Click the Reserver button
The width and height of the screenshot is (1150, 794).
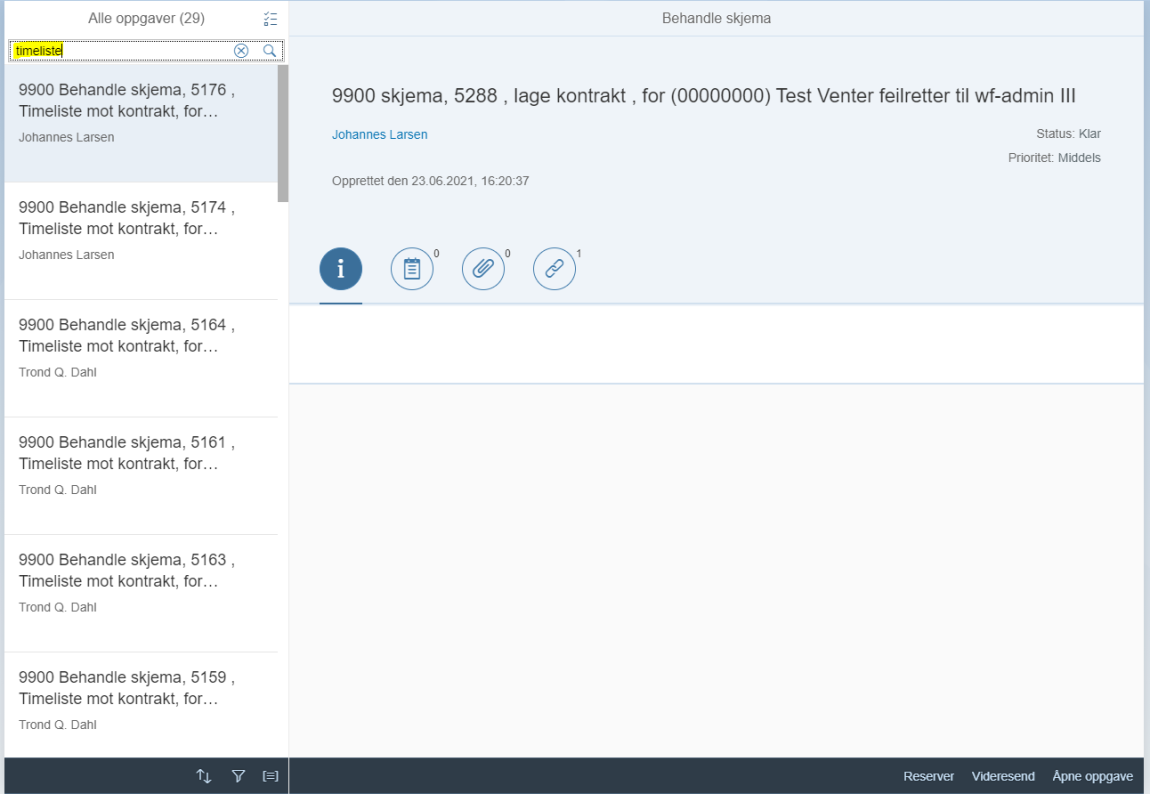coord(929,776)
